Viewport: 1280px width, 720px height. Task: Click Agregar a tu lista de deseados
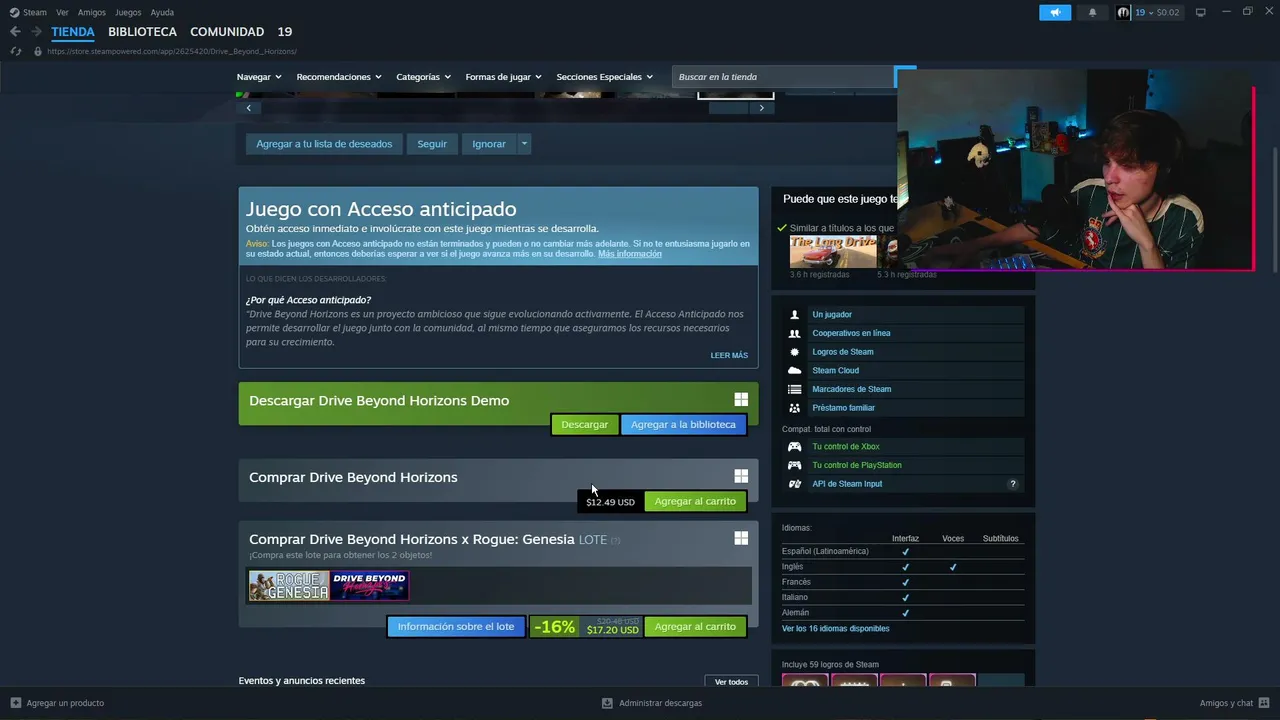pos(324,144)
